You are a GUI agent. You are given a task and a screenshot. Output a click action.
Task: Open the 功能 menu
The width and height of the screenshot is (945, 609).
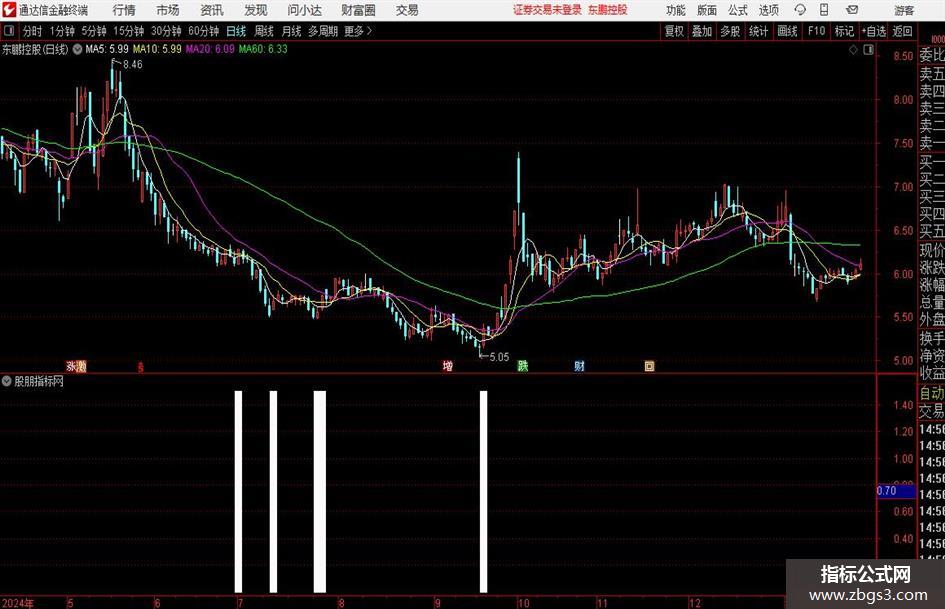point(676,10)
